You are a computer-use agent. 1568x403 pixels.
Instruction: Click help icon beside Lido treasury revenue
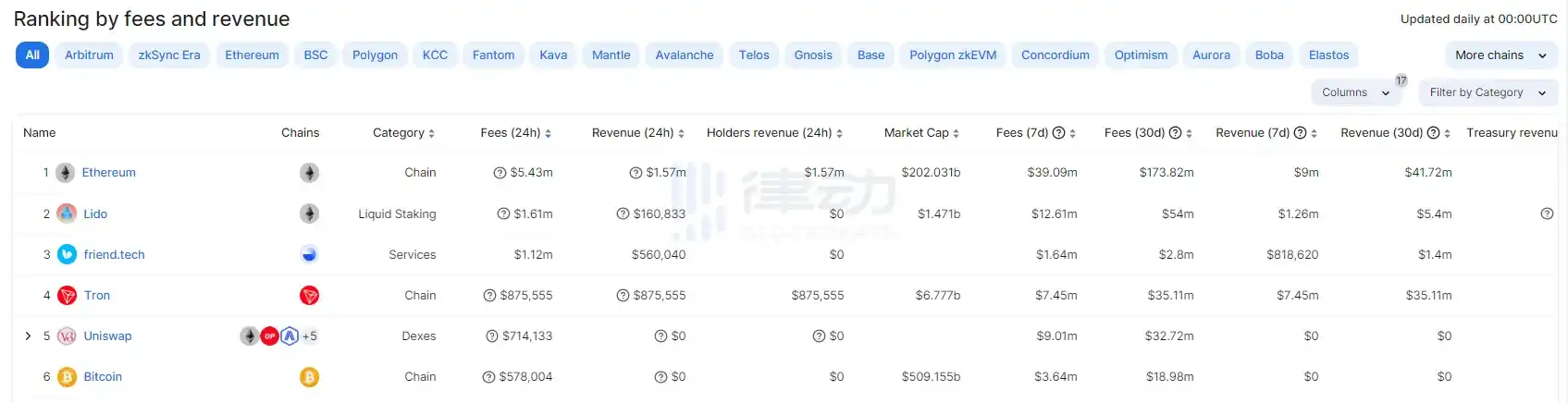point(1546,214)
